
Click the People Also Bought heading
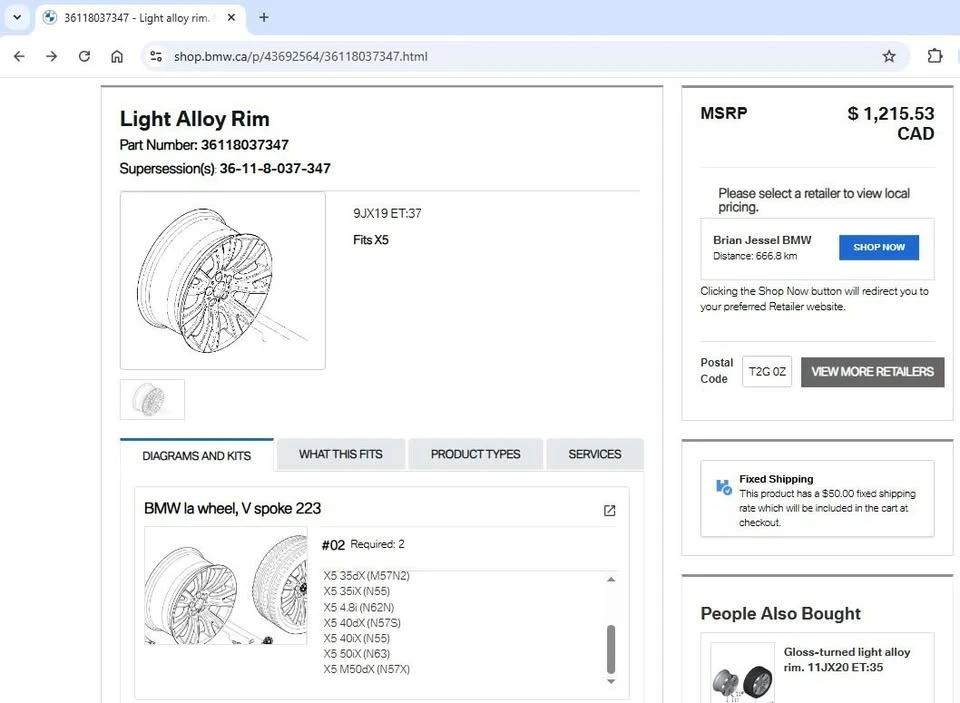pyautogui.click(x=781, y=614)
